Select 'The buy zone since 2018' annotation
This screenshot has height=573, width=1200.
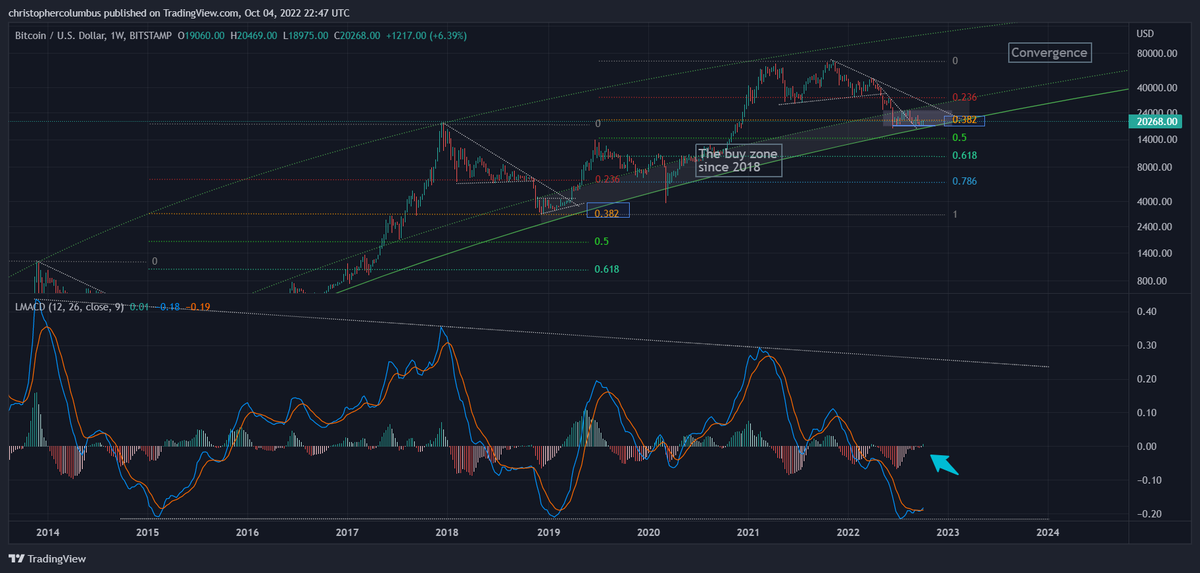738,161
